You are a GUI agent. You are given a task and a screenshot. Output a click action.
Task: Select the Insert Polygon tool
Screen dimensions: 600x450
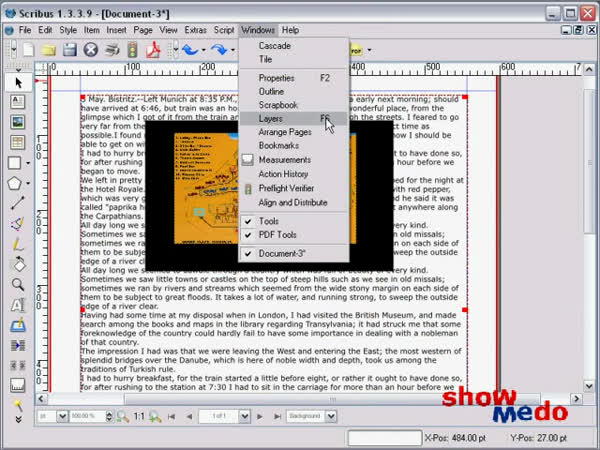tap(15, 183)
